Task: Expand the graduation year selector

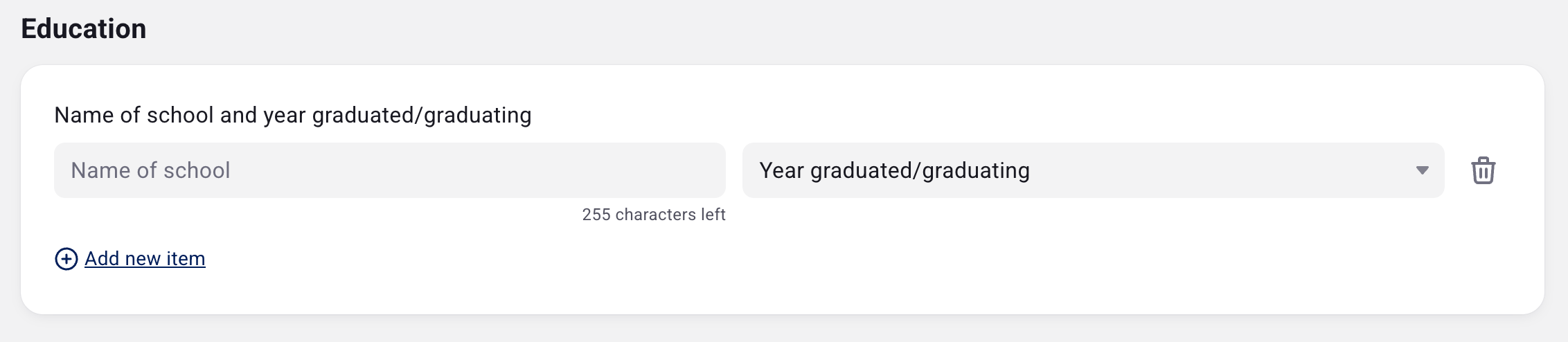Action: (1092, 170)
